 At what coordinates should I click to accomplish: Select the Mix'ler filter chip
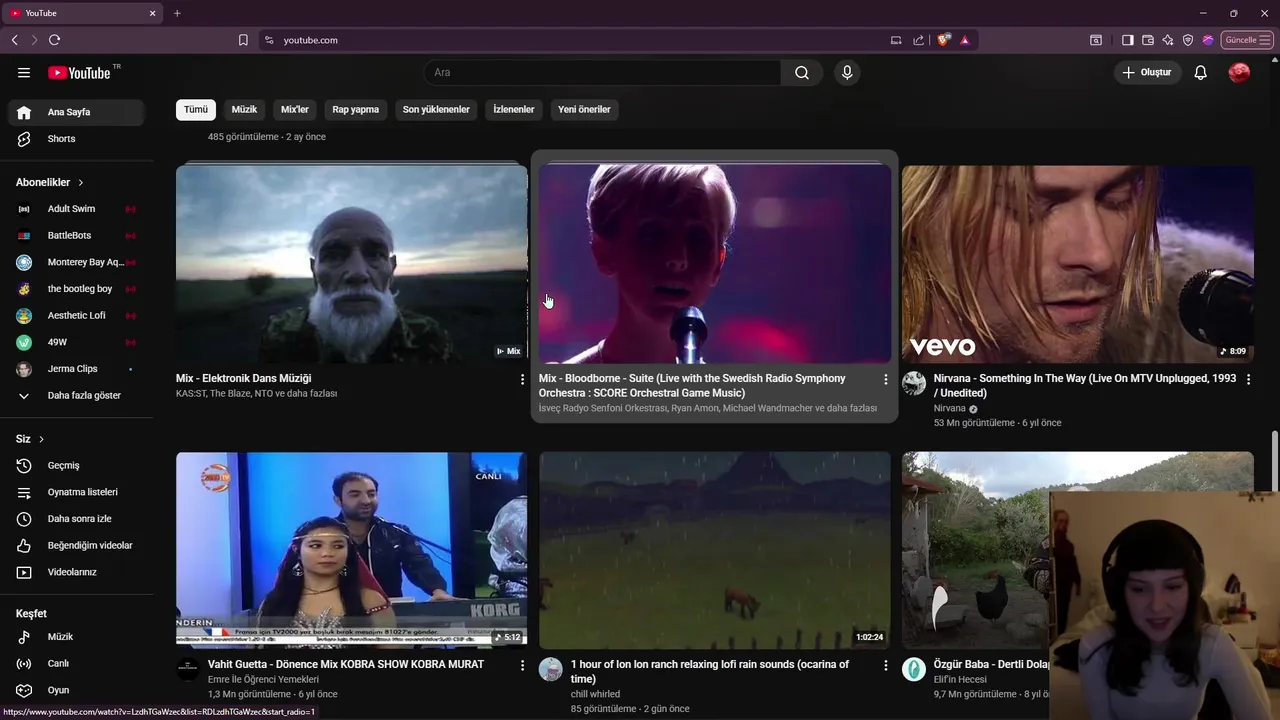click(x=295, y=109)
